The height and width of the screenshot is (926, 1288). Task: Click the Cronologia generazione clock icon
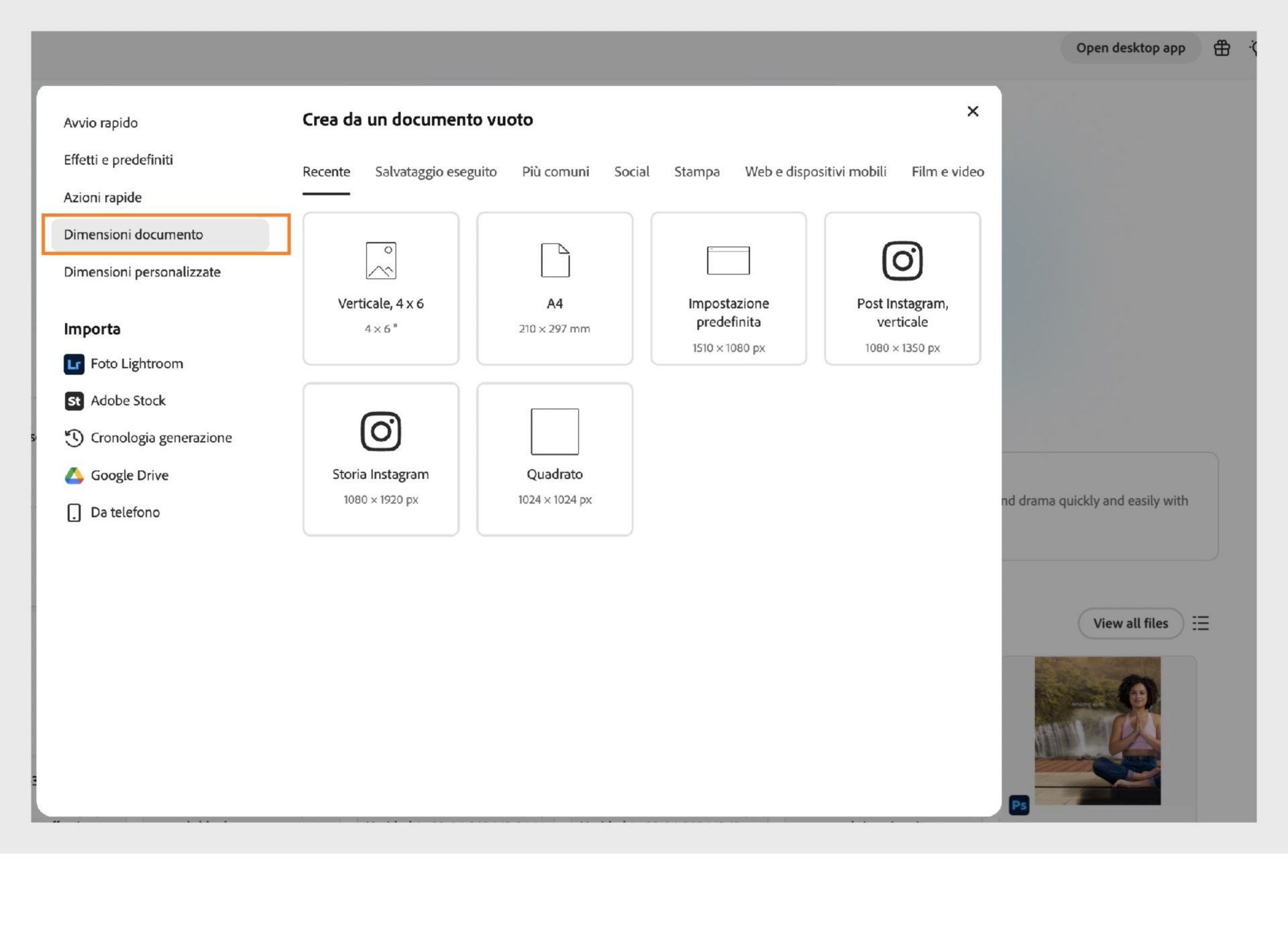coord(74,438)
